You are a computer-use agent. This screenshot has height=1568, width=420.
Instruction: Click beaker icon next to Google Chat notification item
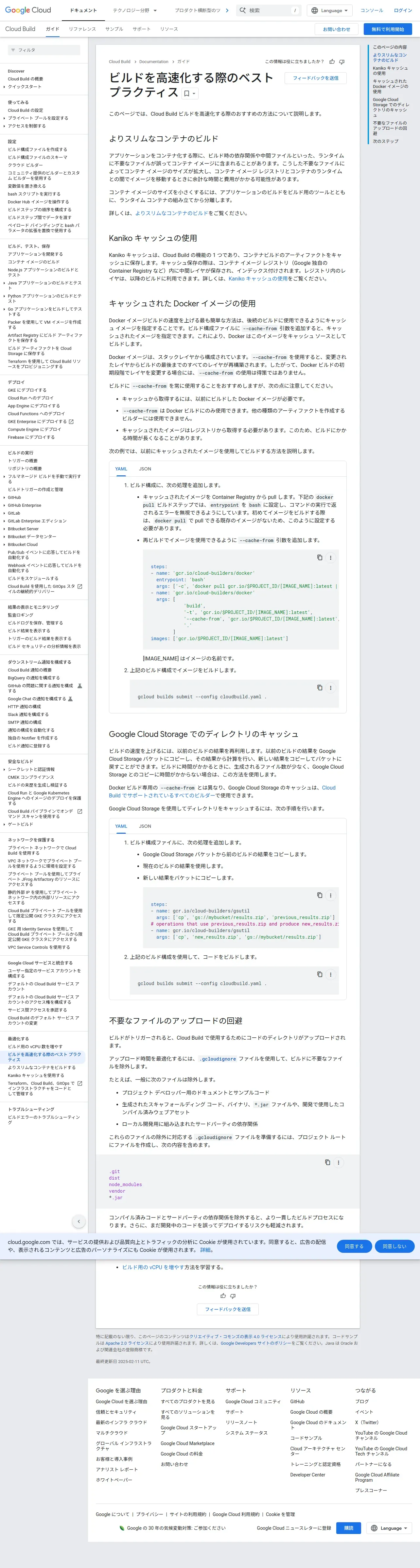pos(70,699)
